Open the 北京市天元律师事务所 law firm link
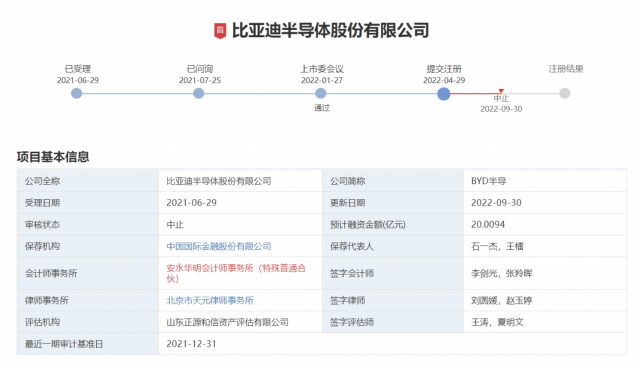This screenshot has width=640, height=368. [x=210, y=301]
